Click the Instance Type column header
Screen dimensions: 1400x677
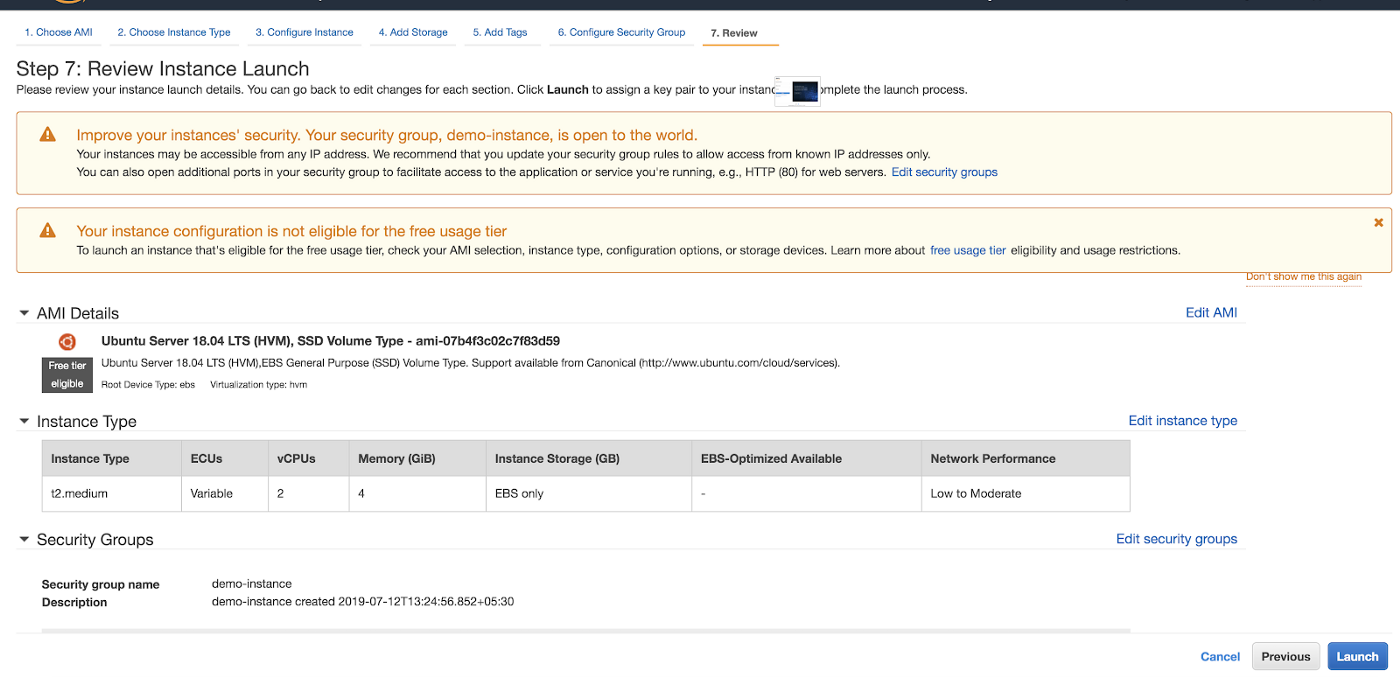pyautogui.click(x=111, y=458)
